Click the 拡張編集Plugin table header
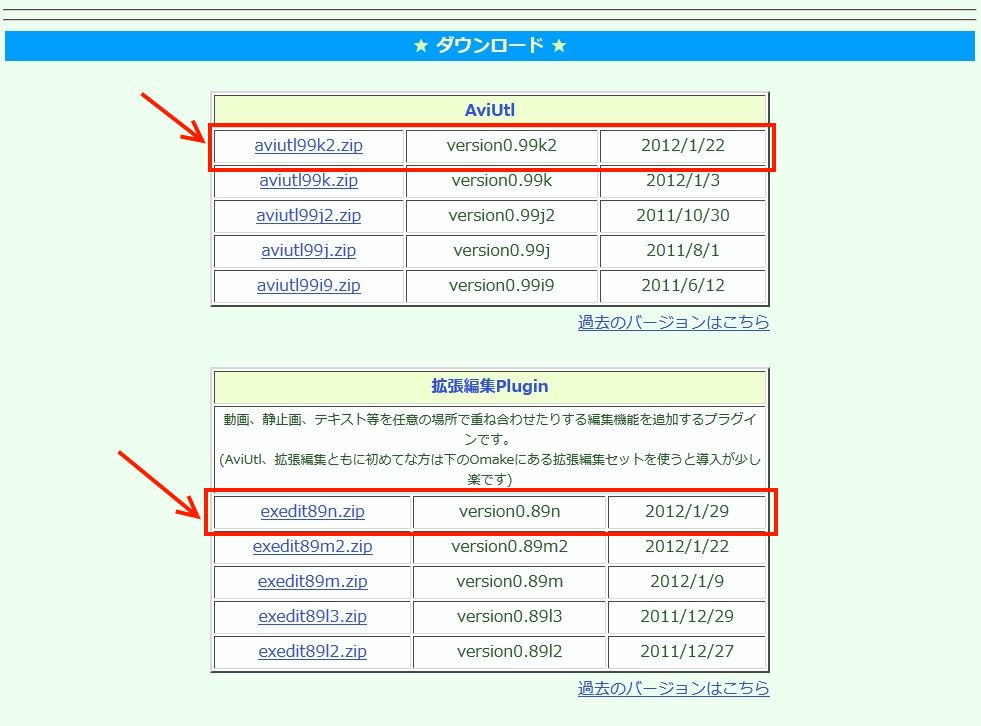 tap(490, 386)
